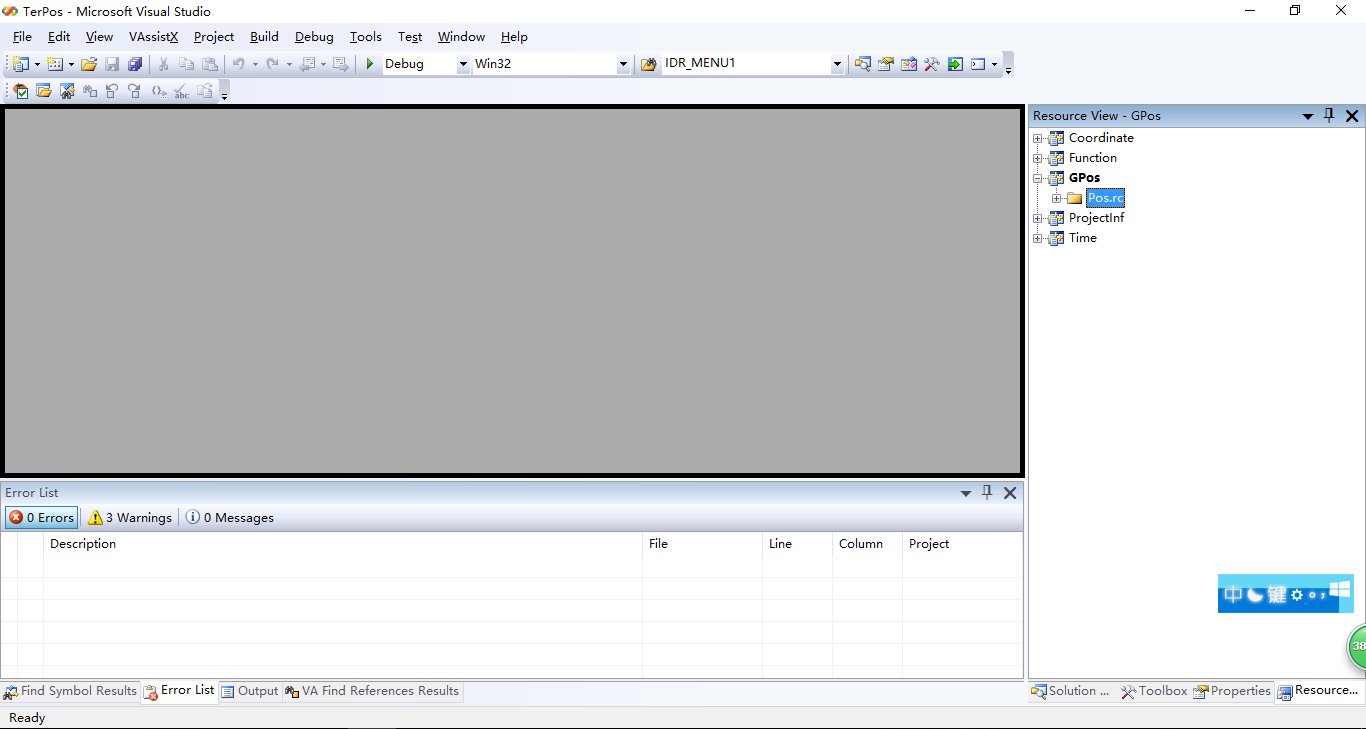The height and width of the screenshot is (729, 1366).
Task: Expand the ProjectInf project node
Action: click(x=1038, y=218)
